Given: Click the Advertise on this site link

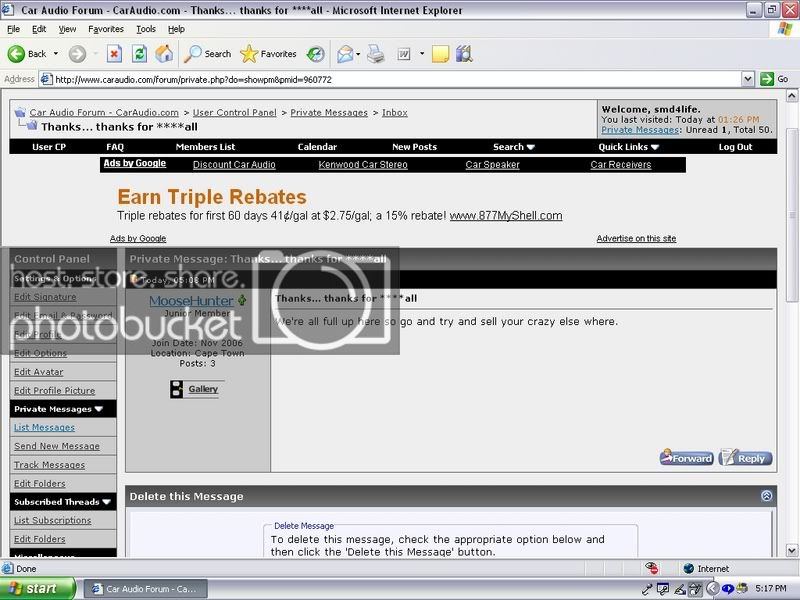Looking at the screenshot, I should [636, 238].
